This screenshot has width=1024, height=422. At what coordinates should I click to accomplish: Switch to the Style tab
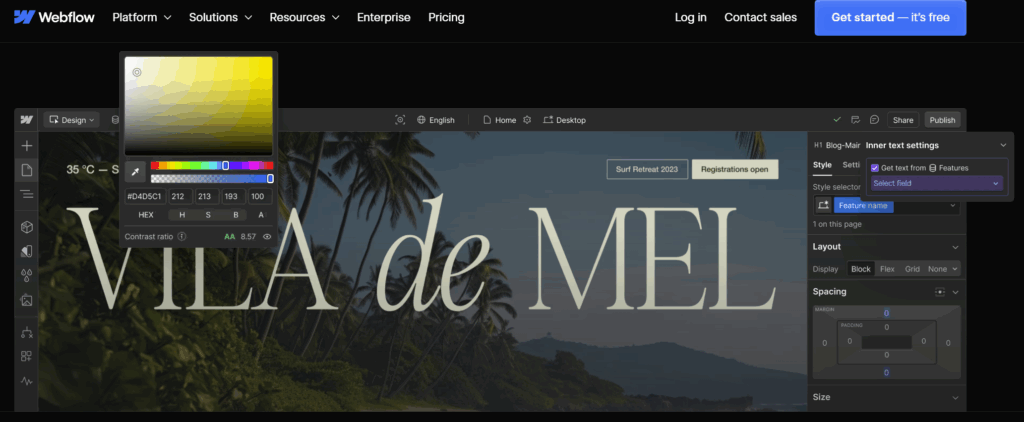pyautogui.click(x=822, y=165)
